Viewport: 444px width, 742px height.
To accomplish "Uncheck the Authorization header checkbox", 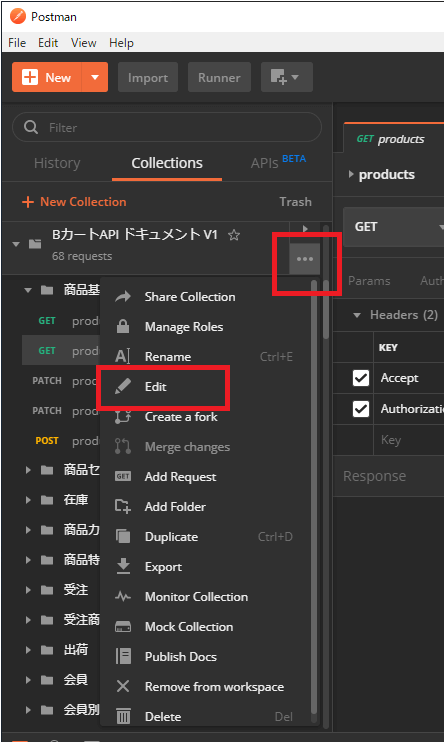I will point(361,408).
